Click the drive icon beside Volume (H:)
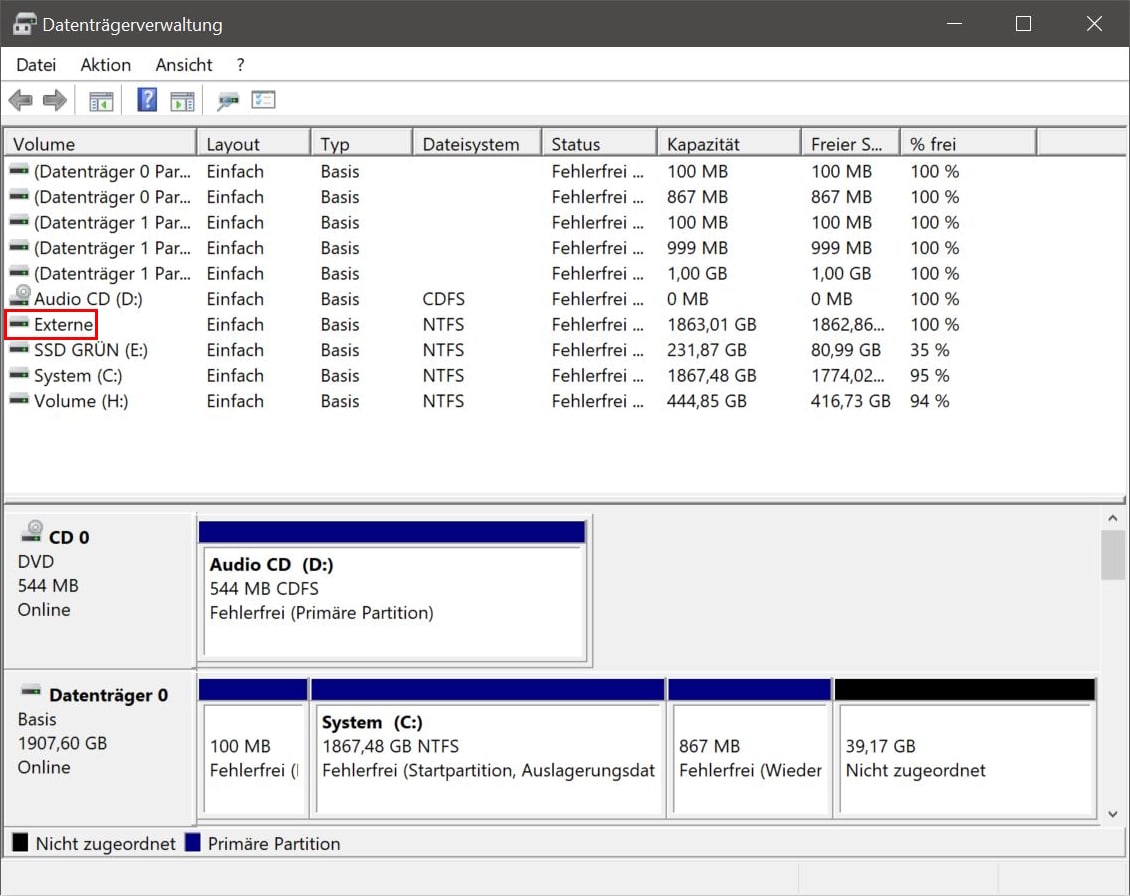The image size is (1130, 896). coord(19,400)
